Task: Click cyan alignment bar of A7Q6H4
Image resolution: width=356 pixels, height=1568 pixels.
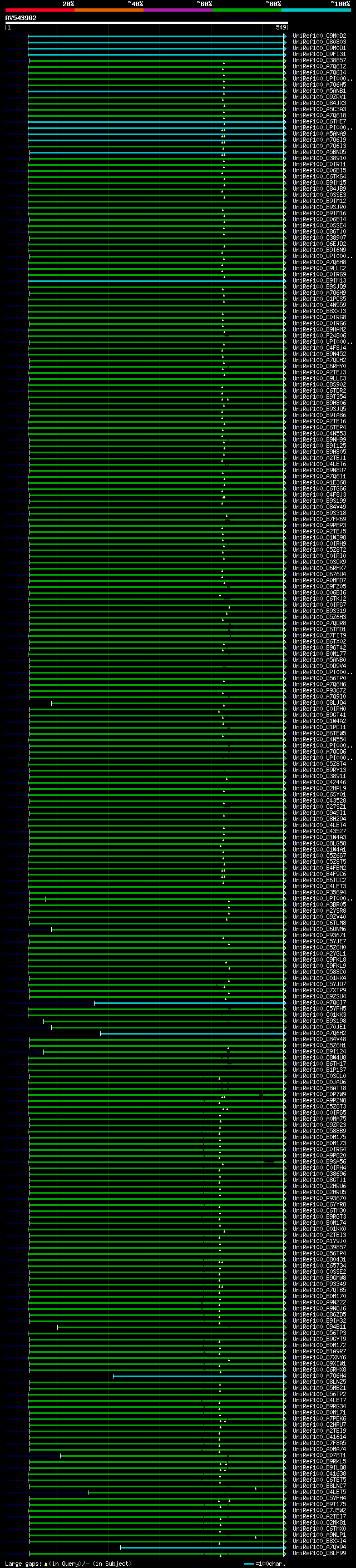Action: tap(199, 1376)
